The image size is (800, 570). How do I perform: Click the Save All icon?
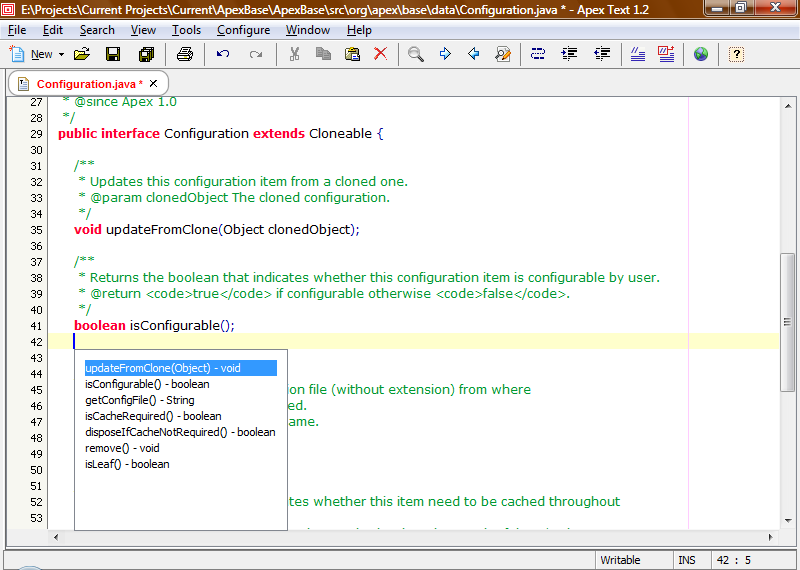[x=146, y=54]
